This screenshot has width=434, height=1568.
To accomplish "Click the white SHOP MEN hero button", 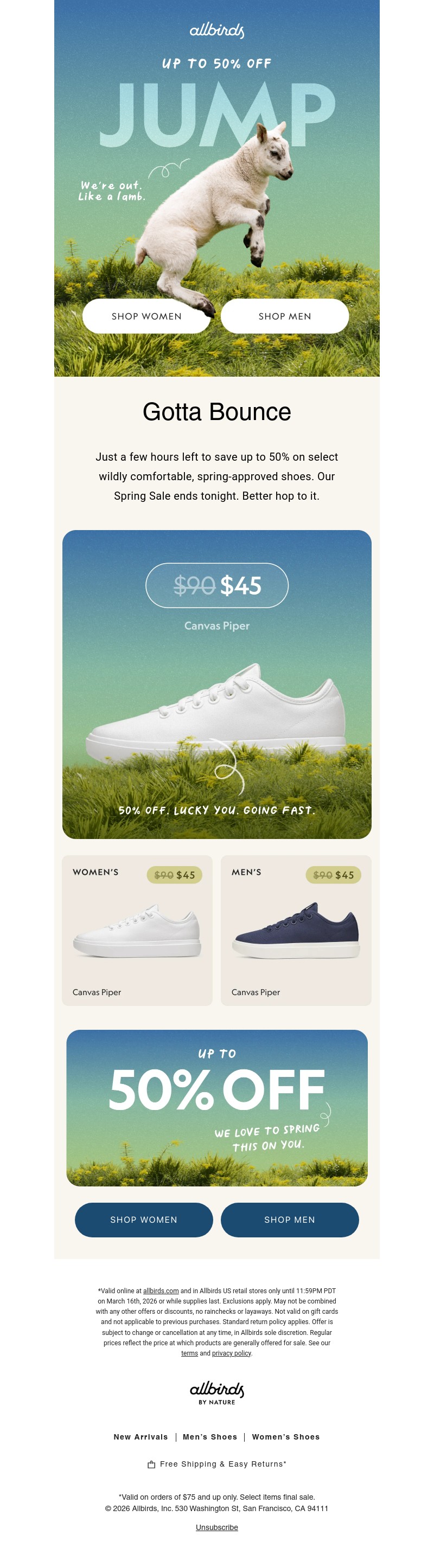I will [x=285, y=316].
